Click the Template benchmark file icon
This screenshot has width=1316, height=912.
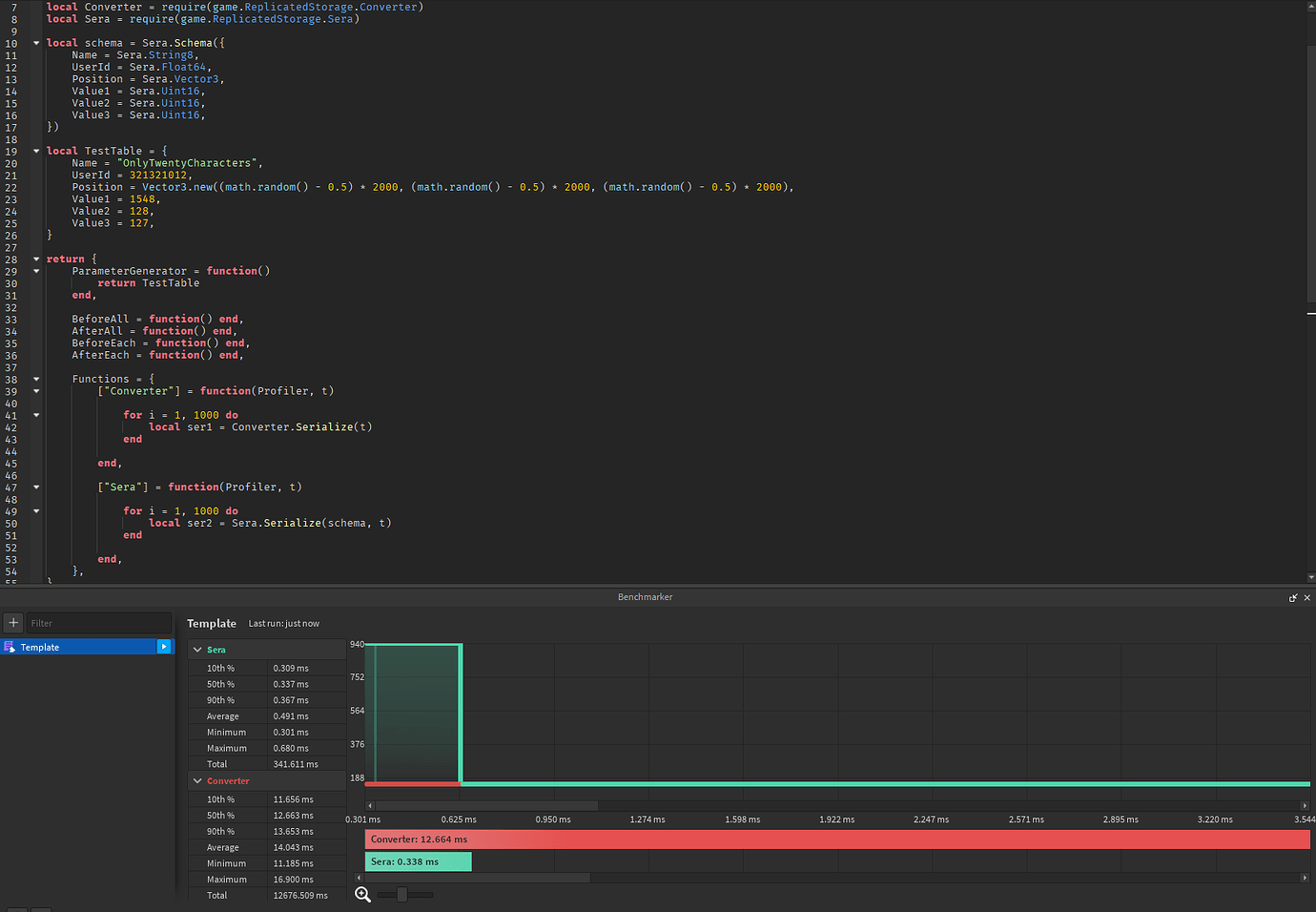point(10,647)
